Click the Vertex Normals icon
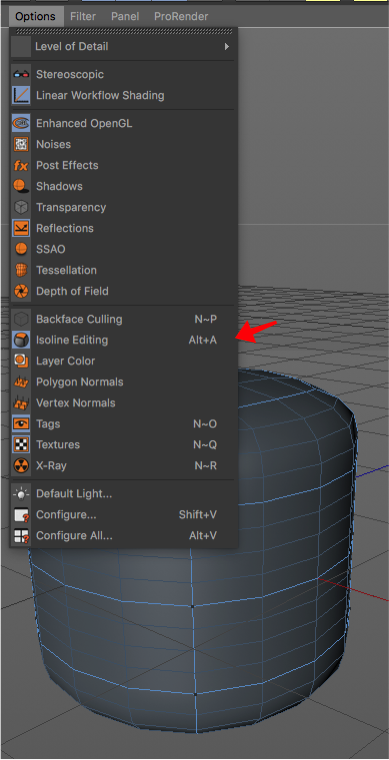The width and height of the screenshot is (389, 760). coord(21,403)
